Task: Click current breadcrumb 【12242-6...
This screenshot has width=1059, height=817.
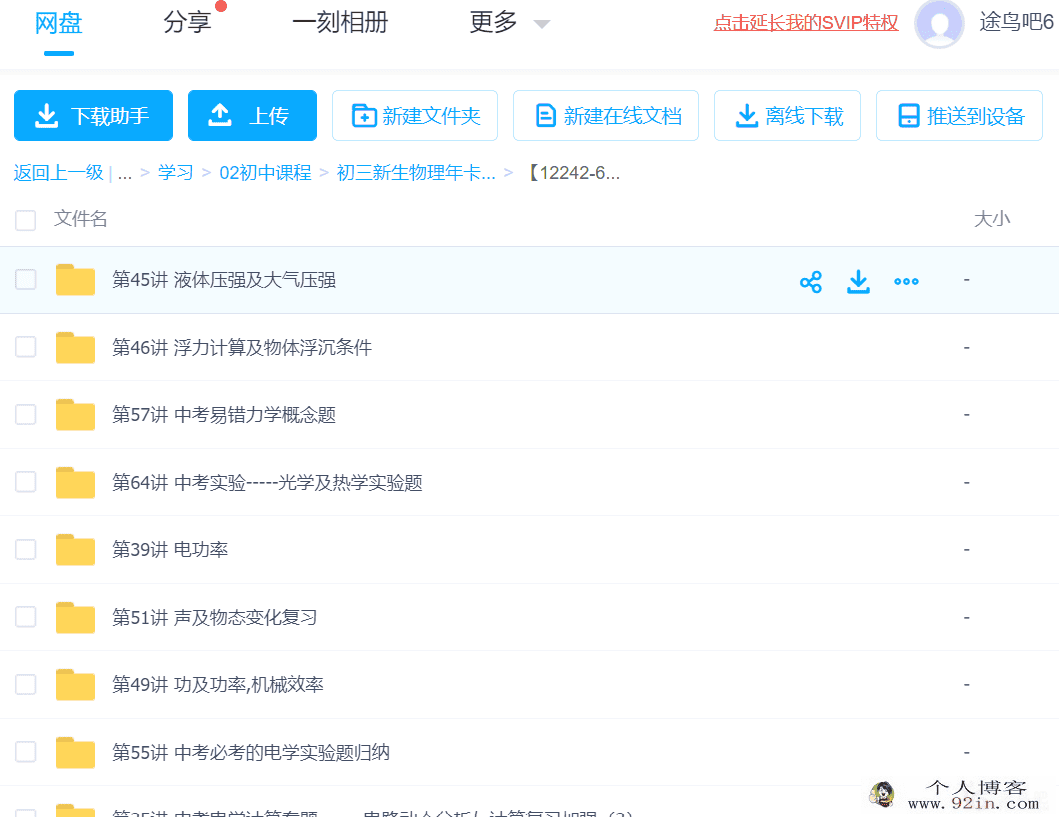Action: point(573,173)
